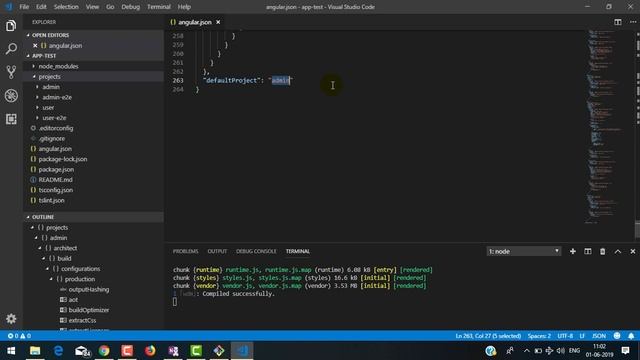This screenshot has height=360, width=640.
Task: Open the View menu
Action: click(x=92, y=7)
